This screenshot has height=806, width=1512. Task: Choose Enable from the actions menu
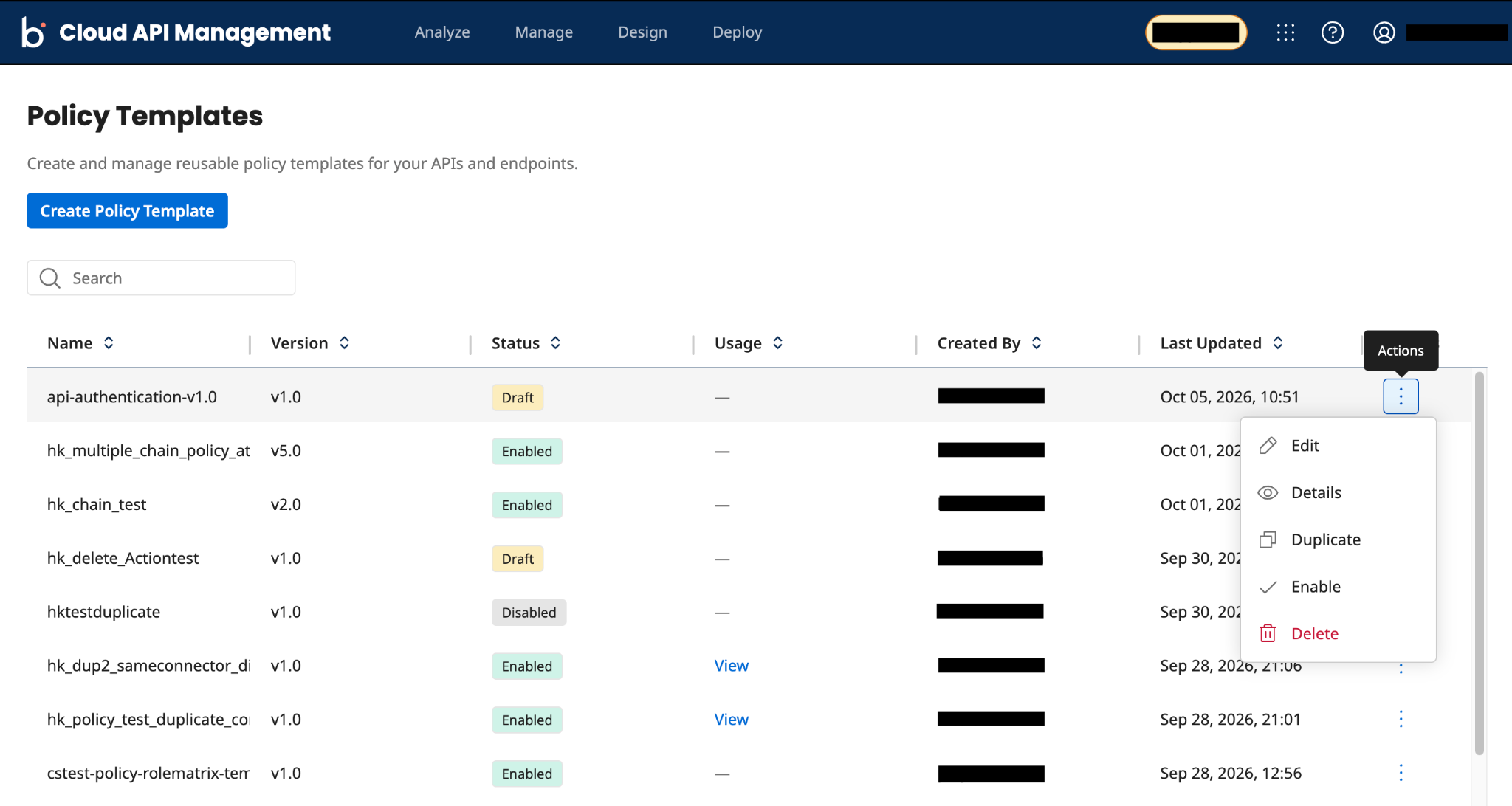[x=1338, y=587]
